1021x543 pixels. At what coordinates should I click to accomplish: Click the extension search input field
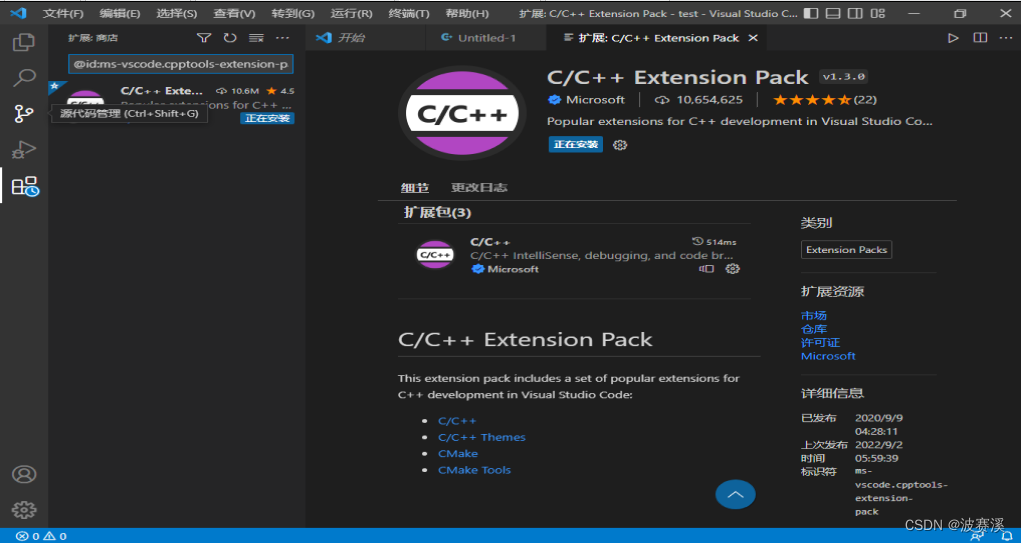coord(181,64)
